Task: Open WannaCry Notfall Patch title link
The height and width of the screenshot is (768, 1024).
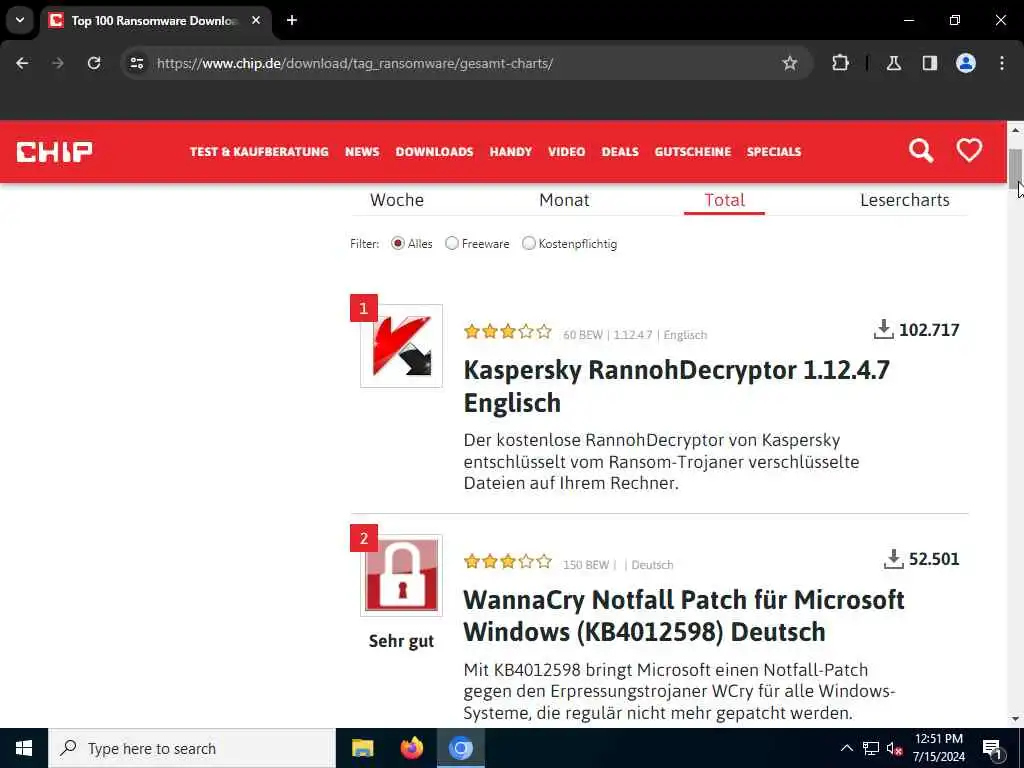Action: coord(684,616)
